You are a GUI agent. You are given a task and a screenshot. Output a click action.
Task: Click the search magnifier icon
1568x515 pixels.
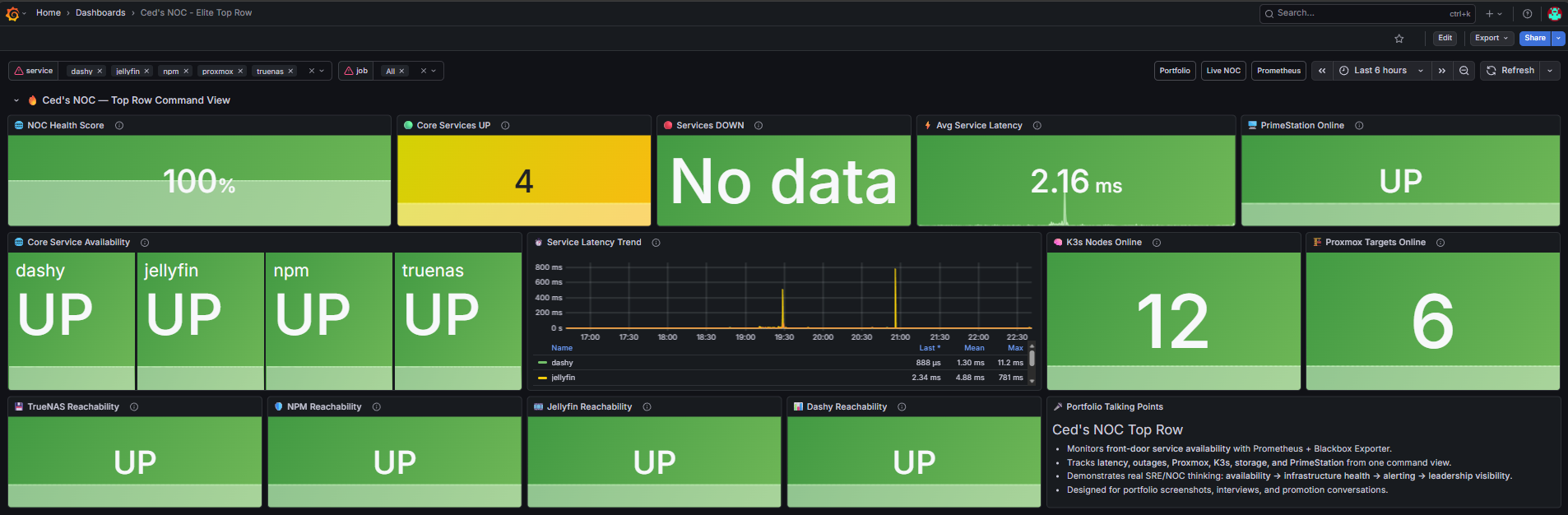[1269, 13]
